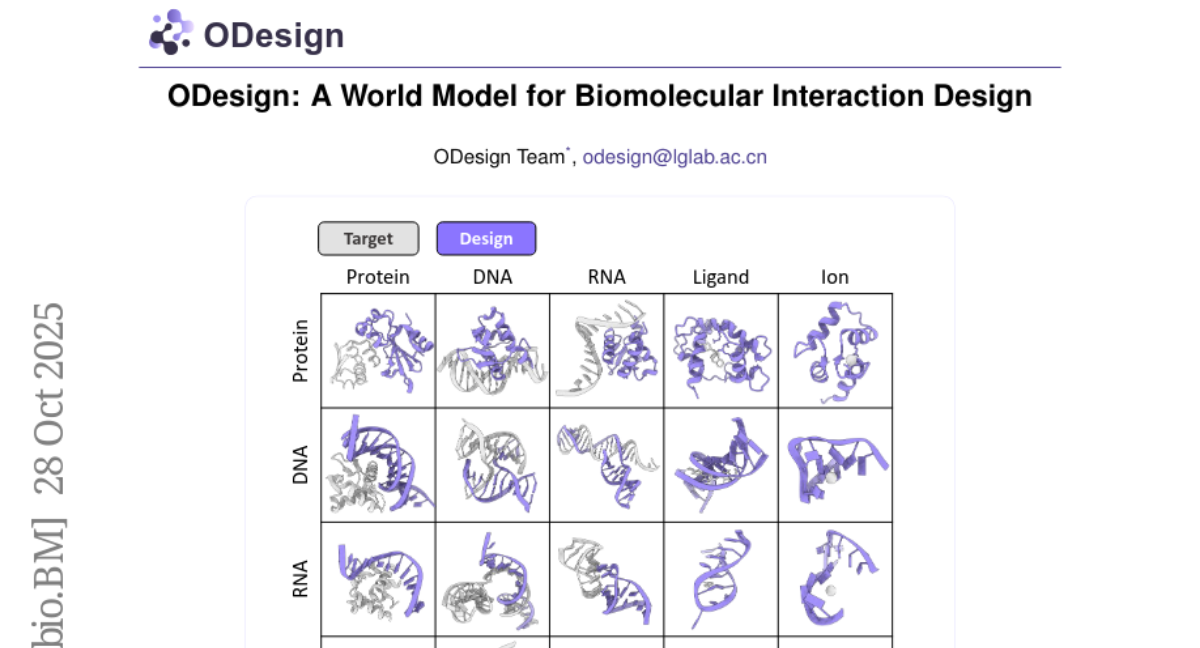This screenshot has width=1200, height=648.
Task: Select the DNA row, Ion column structure
Action: pyautogui.click(x=834, y=465)
